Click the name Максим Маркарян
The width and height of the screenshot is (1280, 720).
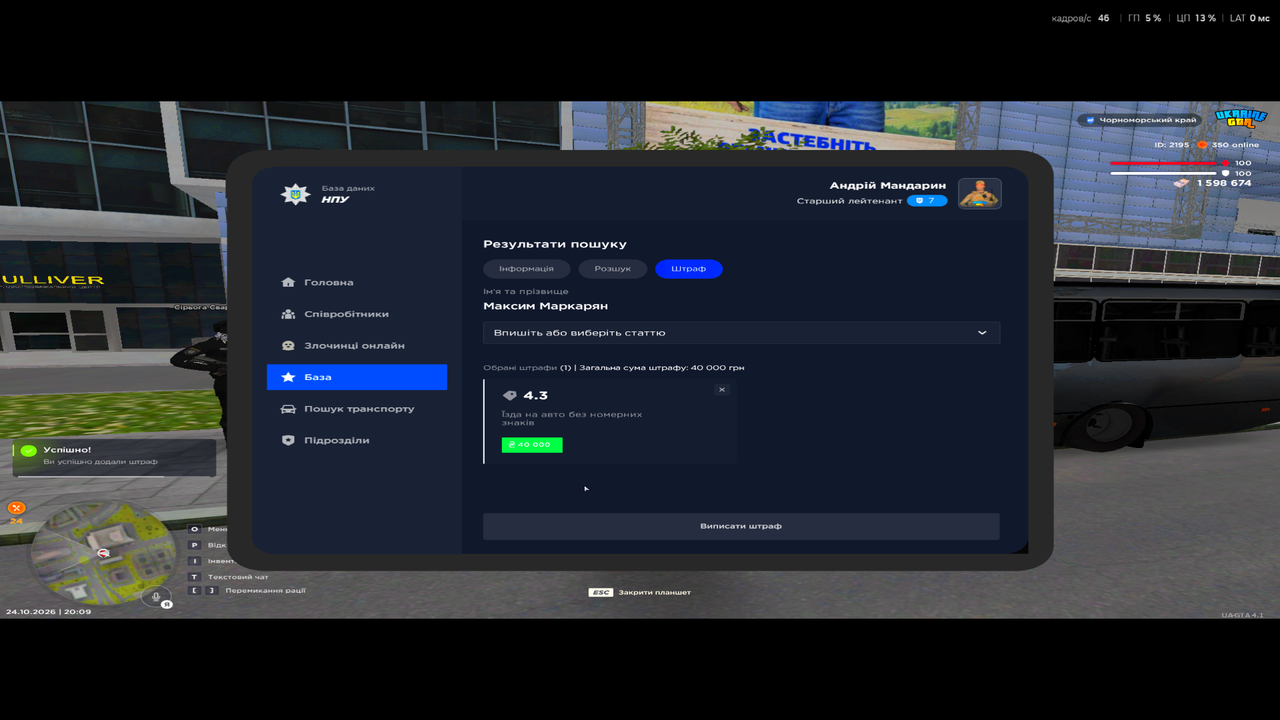tap(545, 306)
